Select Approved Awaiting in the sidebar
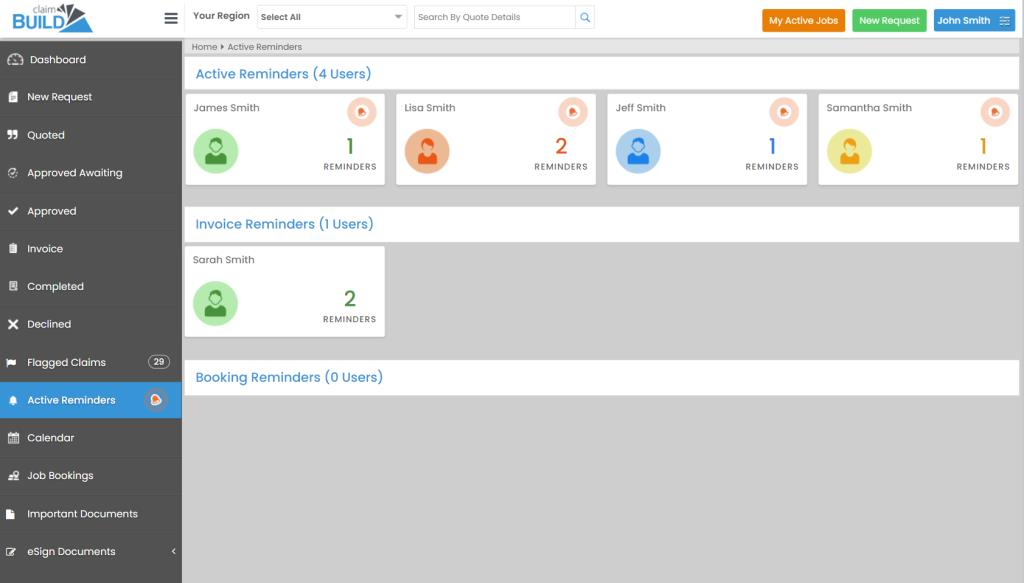The width and height of the screenshot is (1024, 583). [x=74, y=173]
